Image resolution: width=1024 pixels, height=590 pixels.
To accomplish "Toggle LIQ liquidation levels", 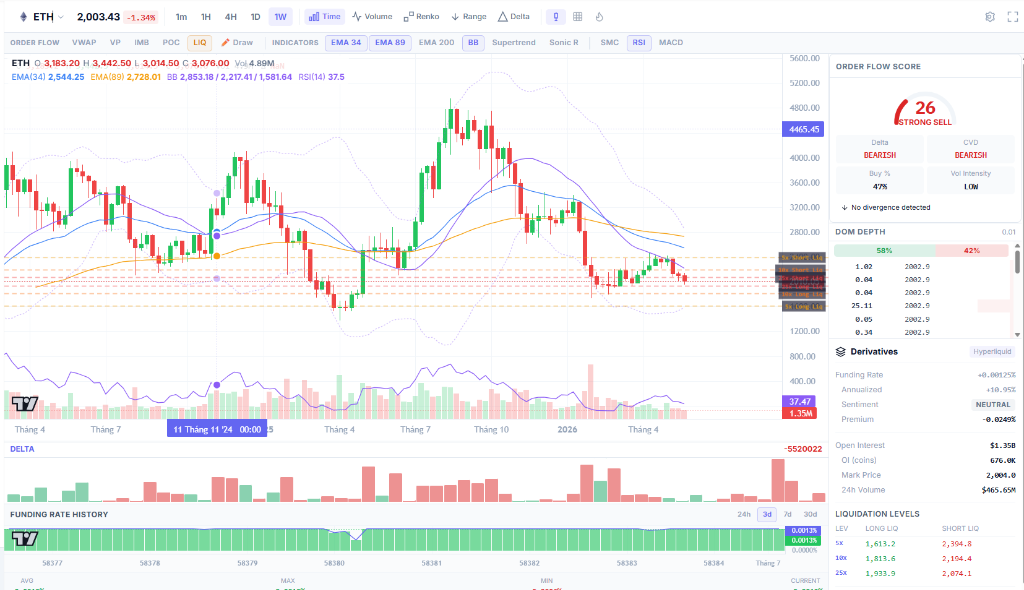I will point(200,42).
